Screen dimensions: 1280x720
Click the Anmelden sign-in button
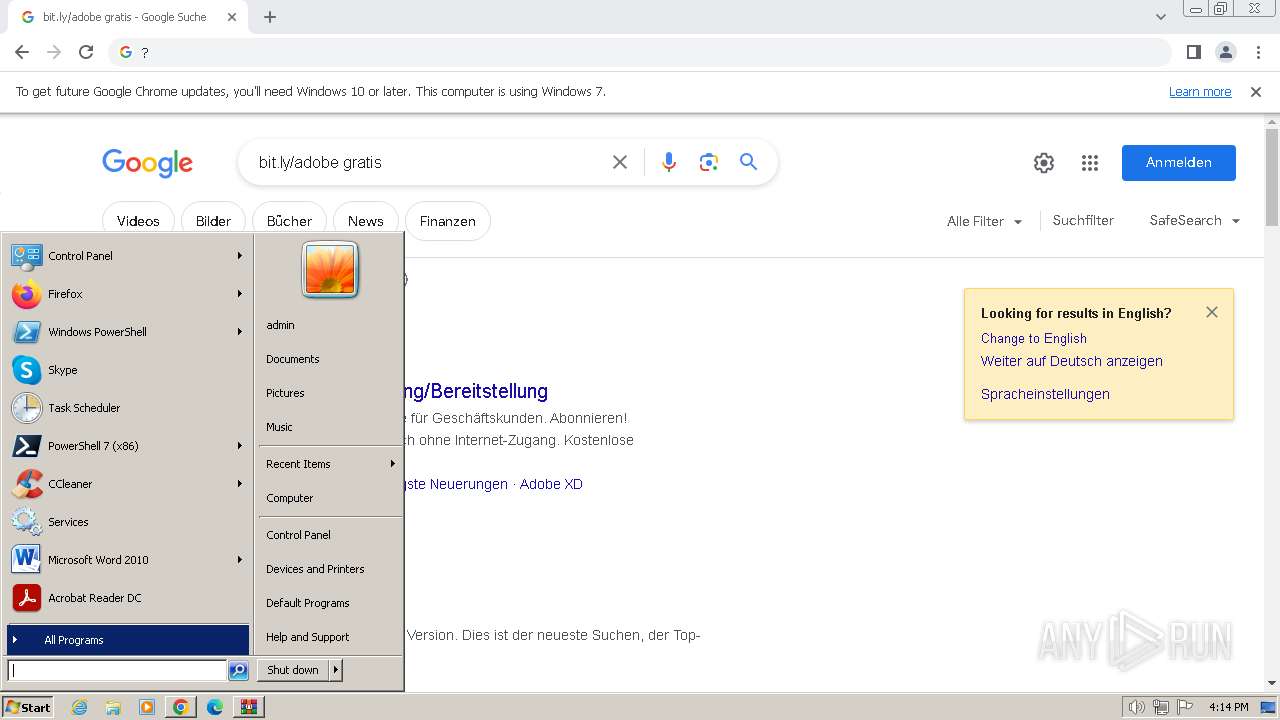pos(1179,163)
